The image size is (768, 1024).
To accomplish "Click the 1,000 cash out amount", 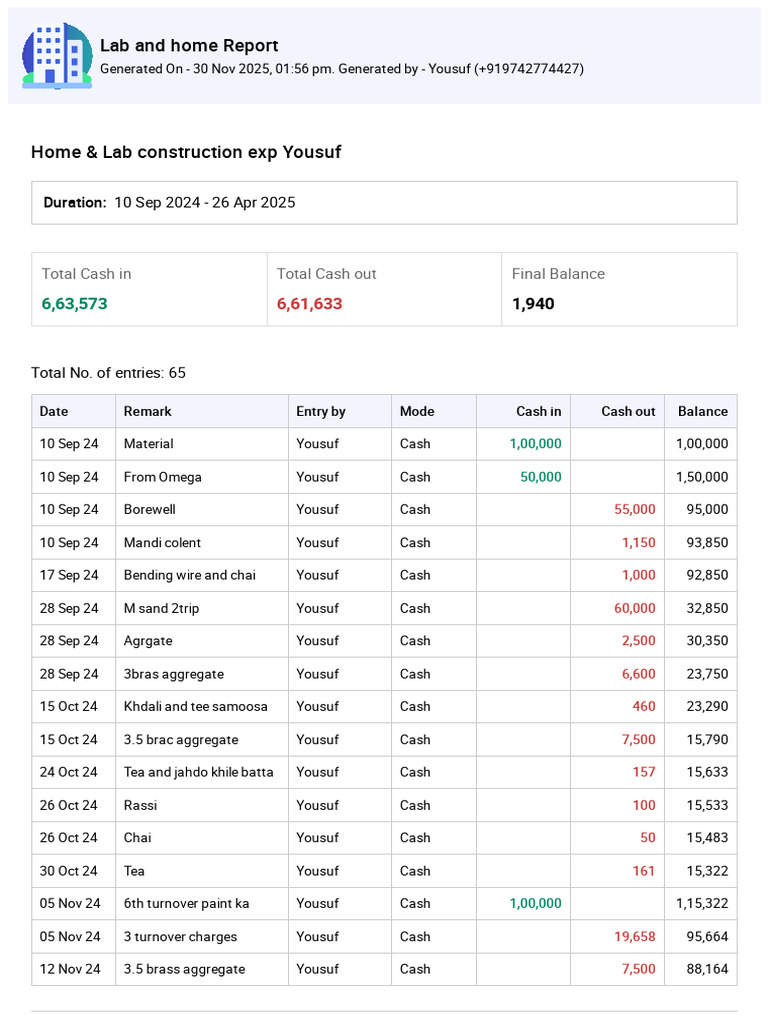I will [639, 575].
